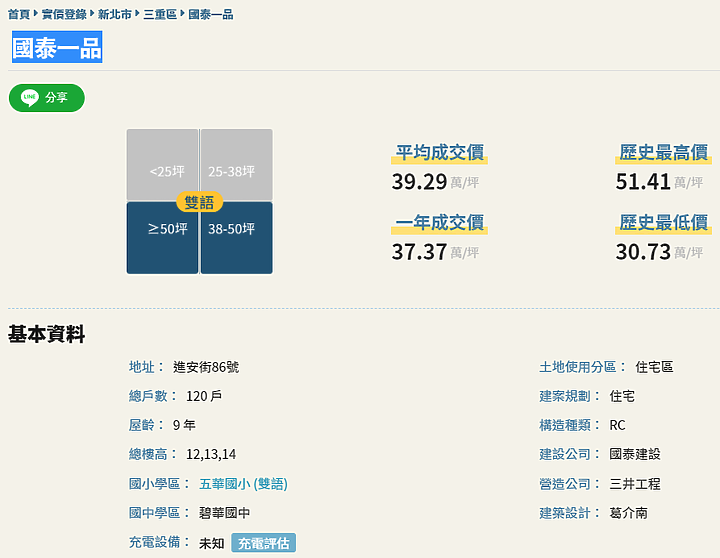Click the 30.73 lowest price value
The height and width of the screenshot is (558, 720).
click(x=643, y=252)
